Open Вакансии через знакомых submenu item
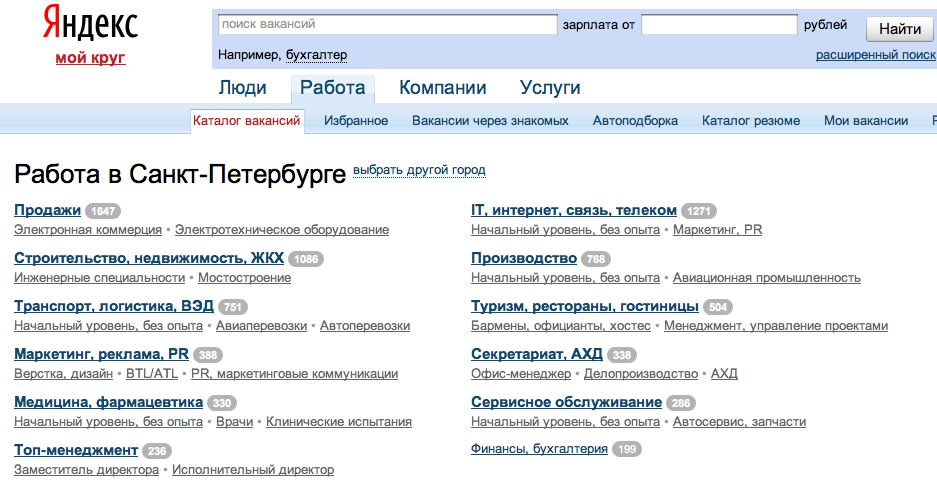This screenshot has height=489, width=937. [490, 121]
